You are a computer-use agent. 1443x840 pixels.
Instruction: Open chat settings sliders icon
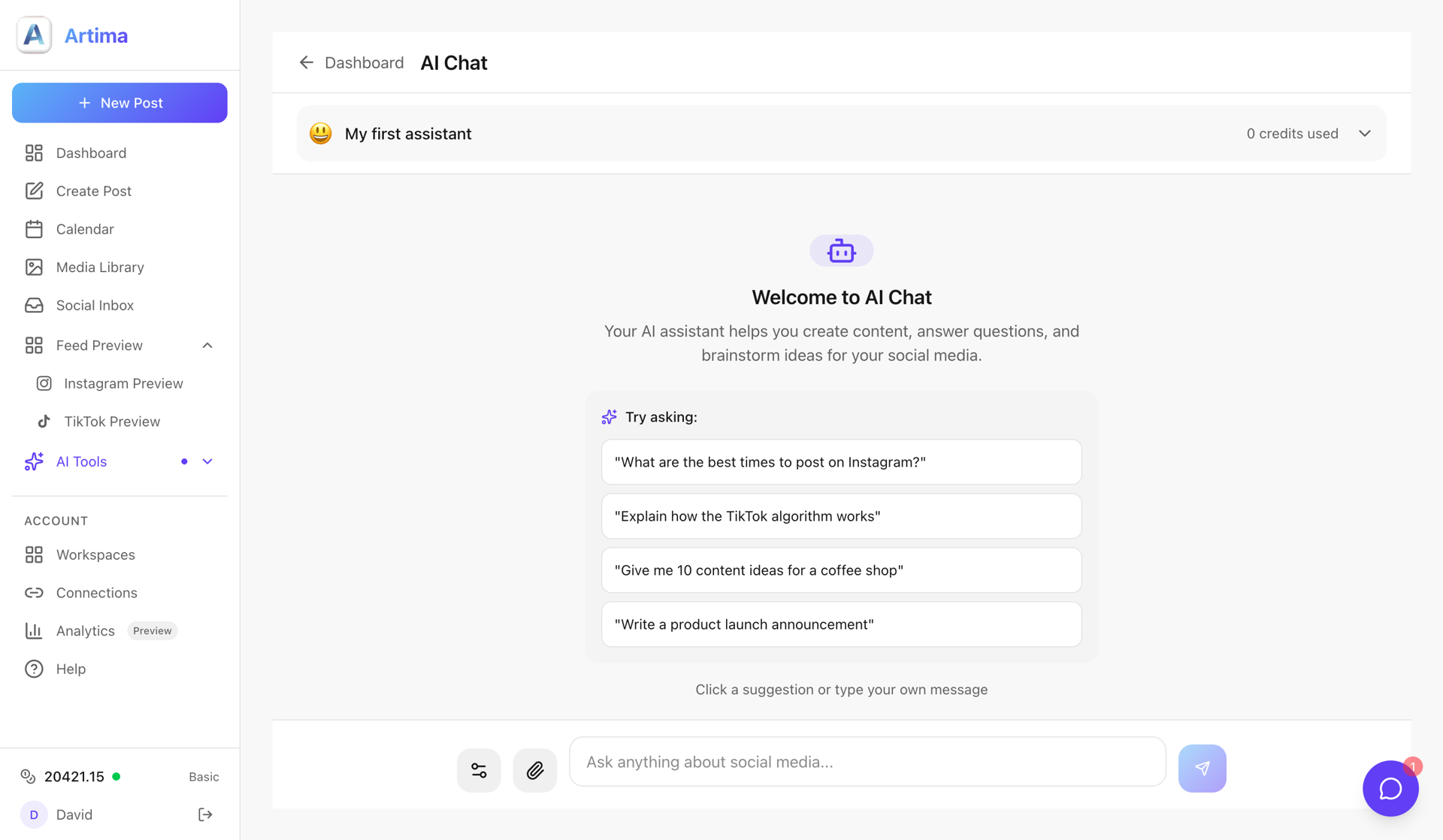(479, 770)
